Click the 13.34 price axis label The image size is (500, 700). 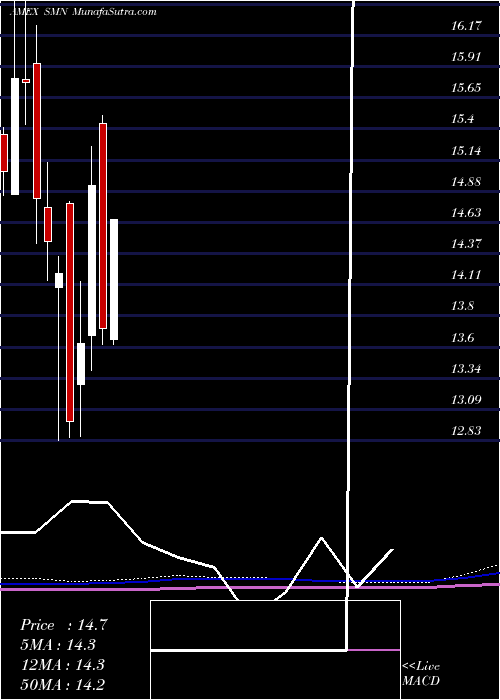tap(467, 369)
